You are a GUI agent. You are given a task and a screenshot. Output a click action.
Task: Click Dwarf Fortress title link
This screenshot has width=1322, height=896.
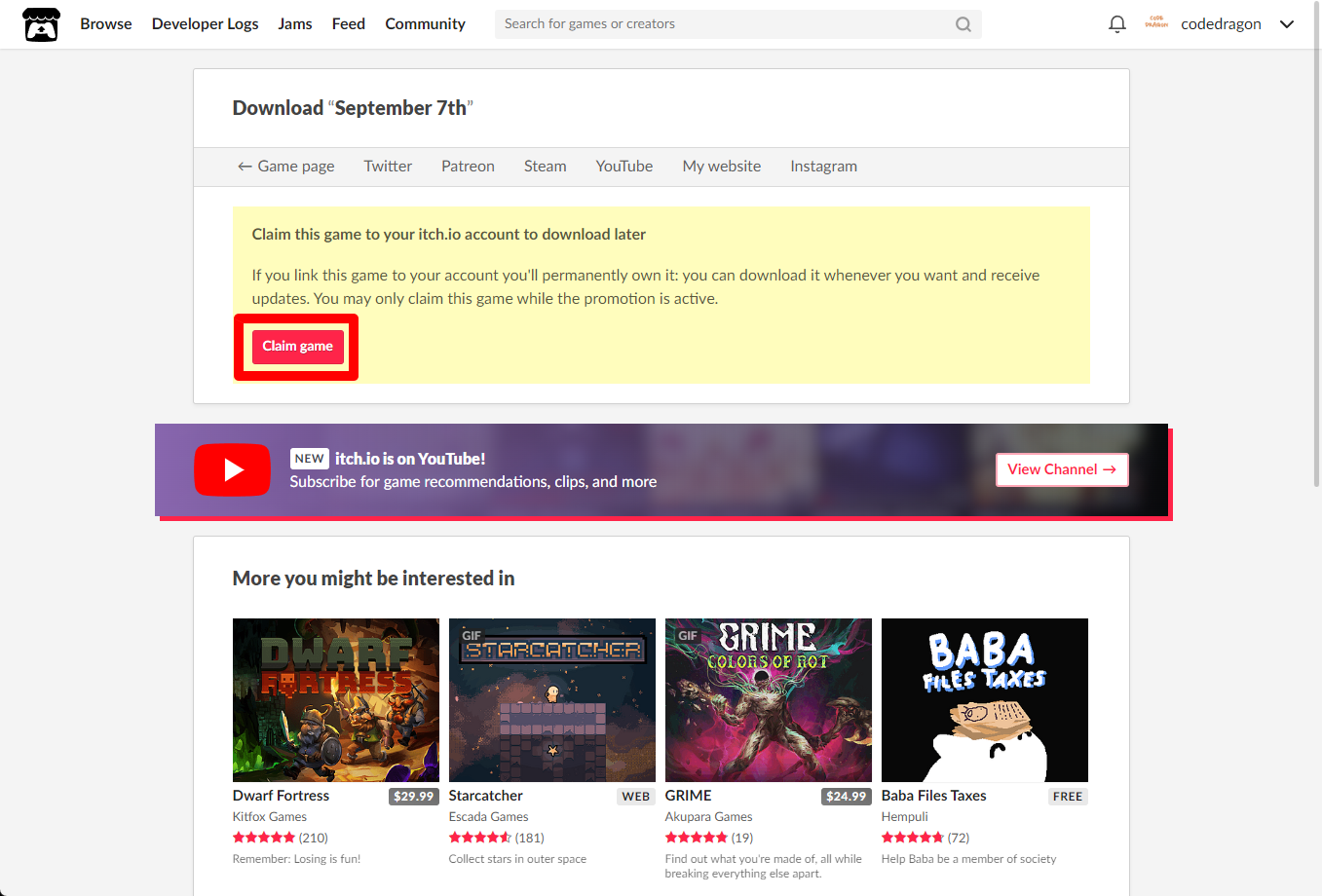(x=281, y=796)
